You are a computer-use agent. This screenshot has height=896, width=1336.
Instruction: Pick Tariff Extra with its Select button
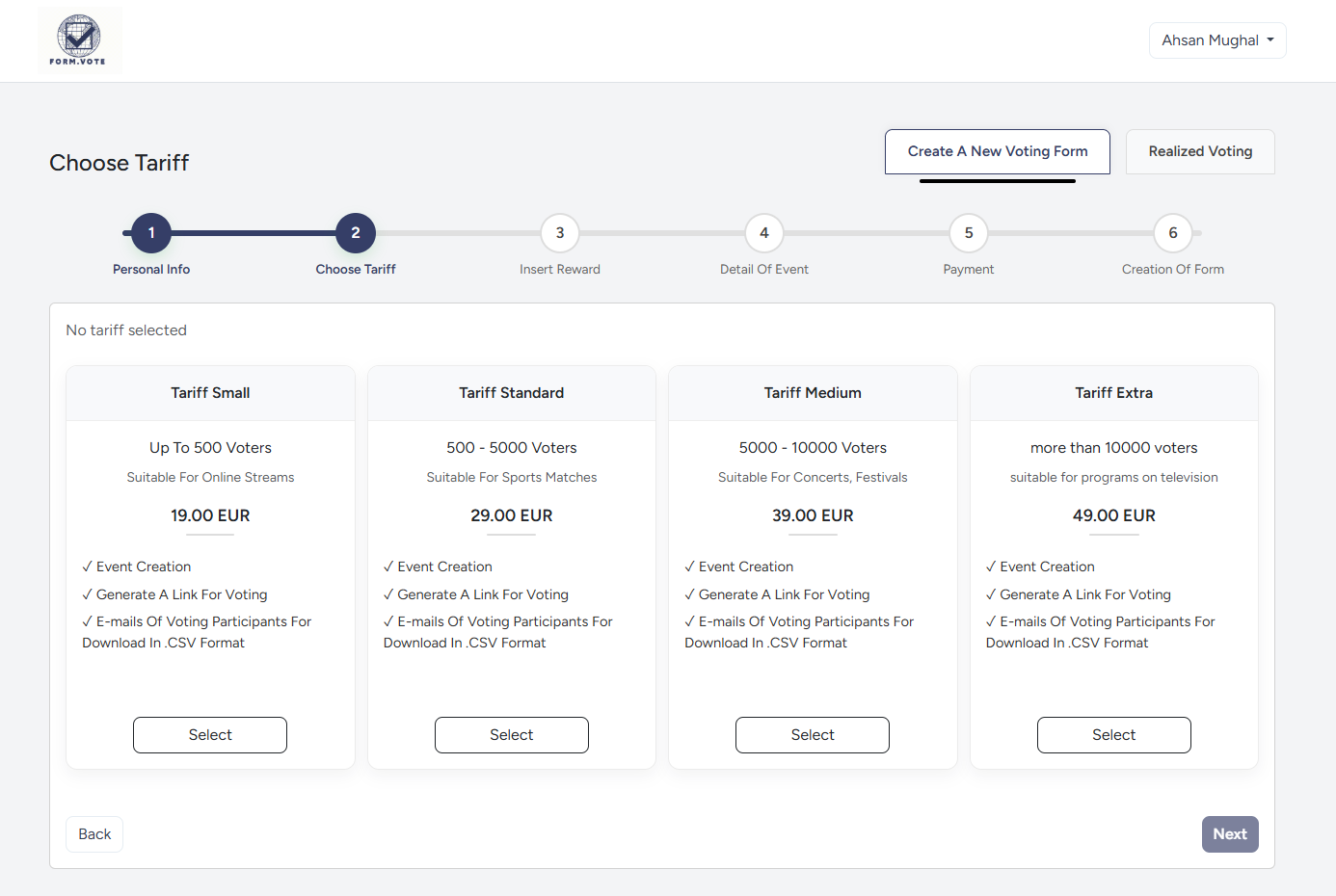click(1113, 735)
